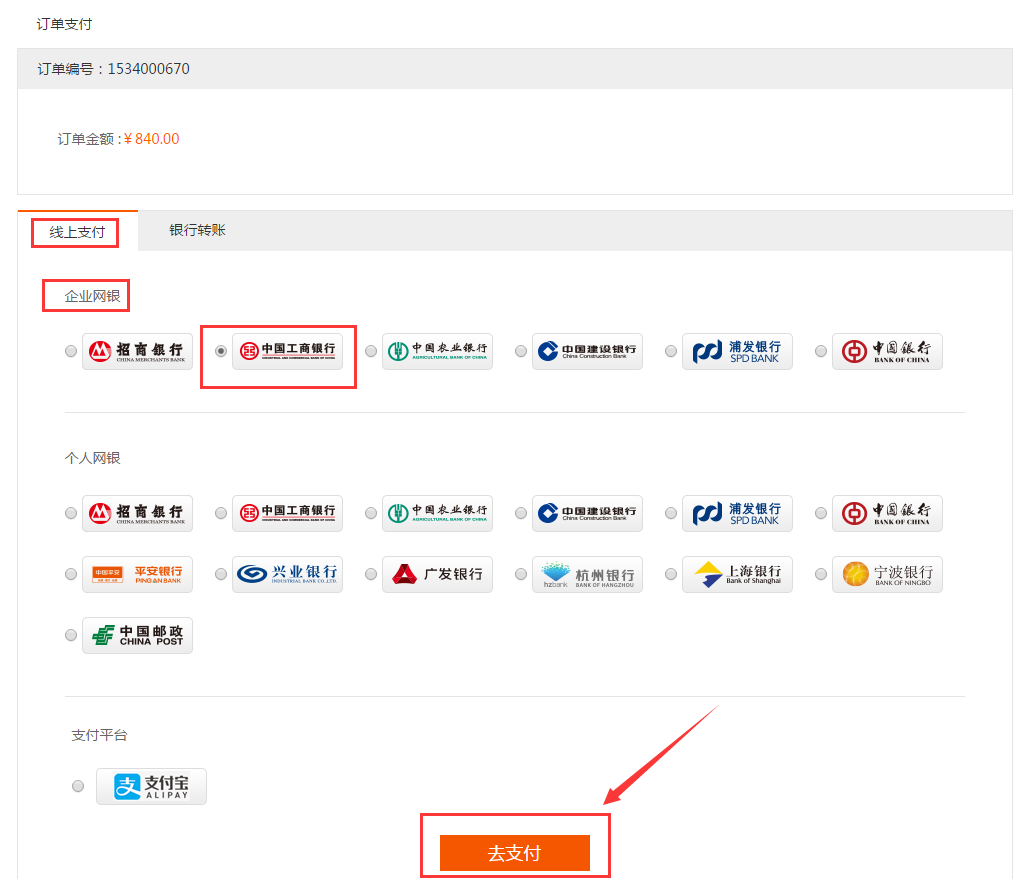Select the China Post radio button

point(71,635)
